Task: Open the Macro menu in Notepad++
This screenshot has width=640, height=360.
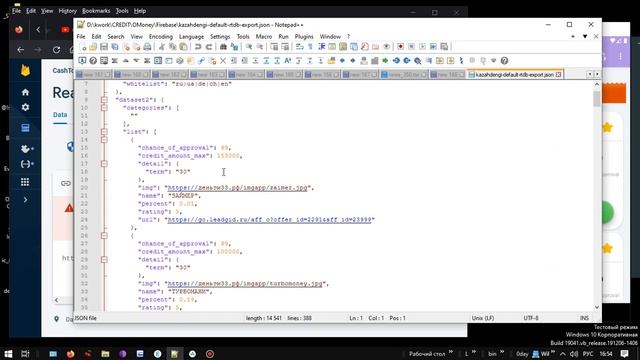Action: coord(264,36)
